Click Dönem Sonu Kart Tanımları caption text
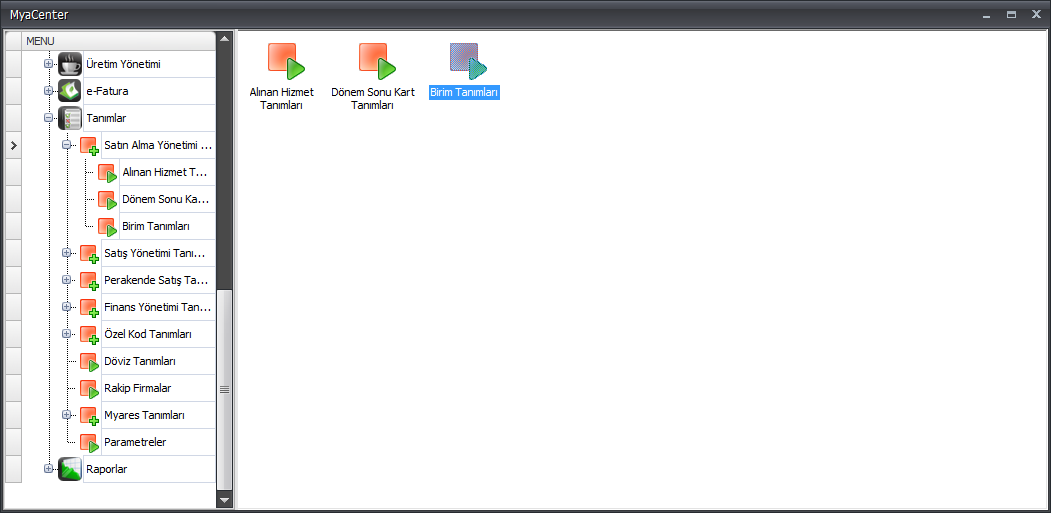Screen dimensions: 1051x513 [x=373, y=99]
